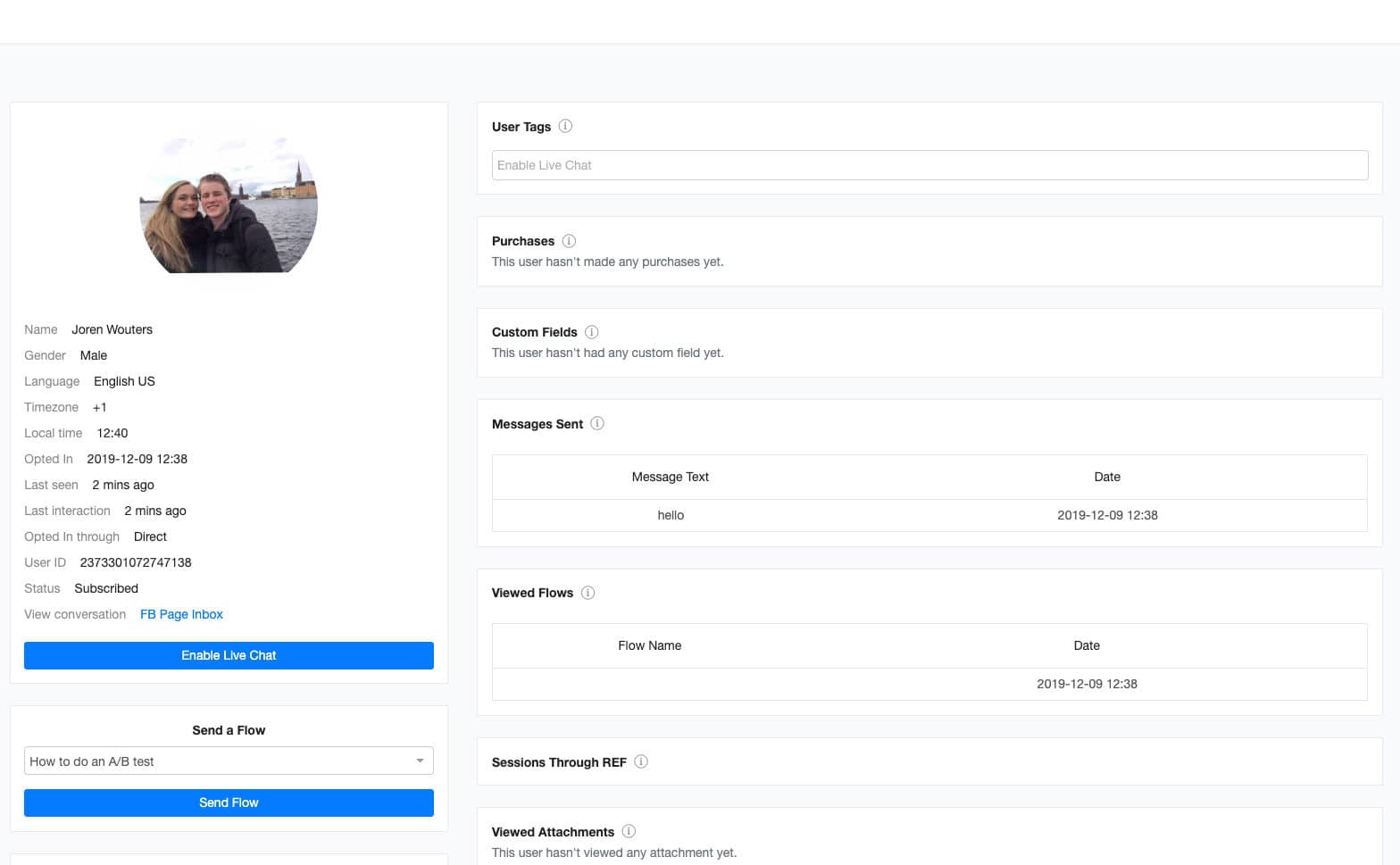The height and width of the screenshot is (865, 1400).
Task: Click Local time value 12:40
Action: click(x=112, y=433)
